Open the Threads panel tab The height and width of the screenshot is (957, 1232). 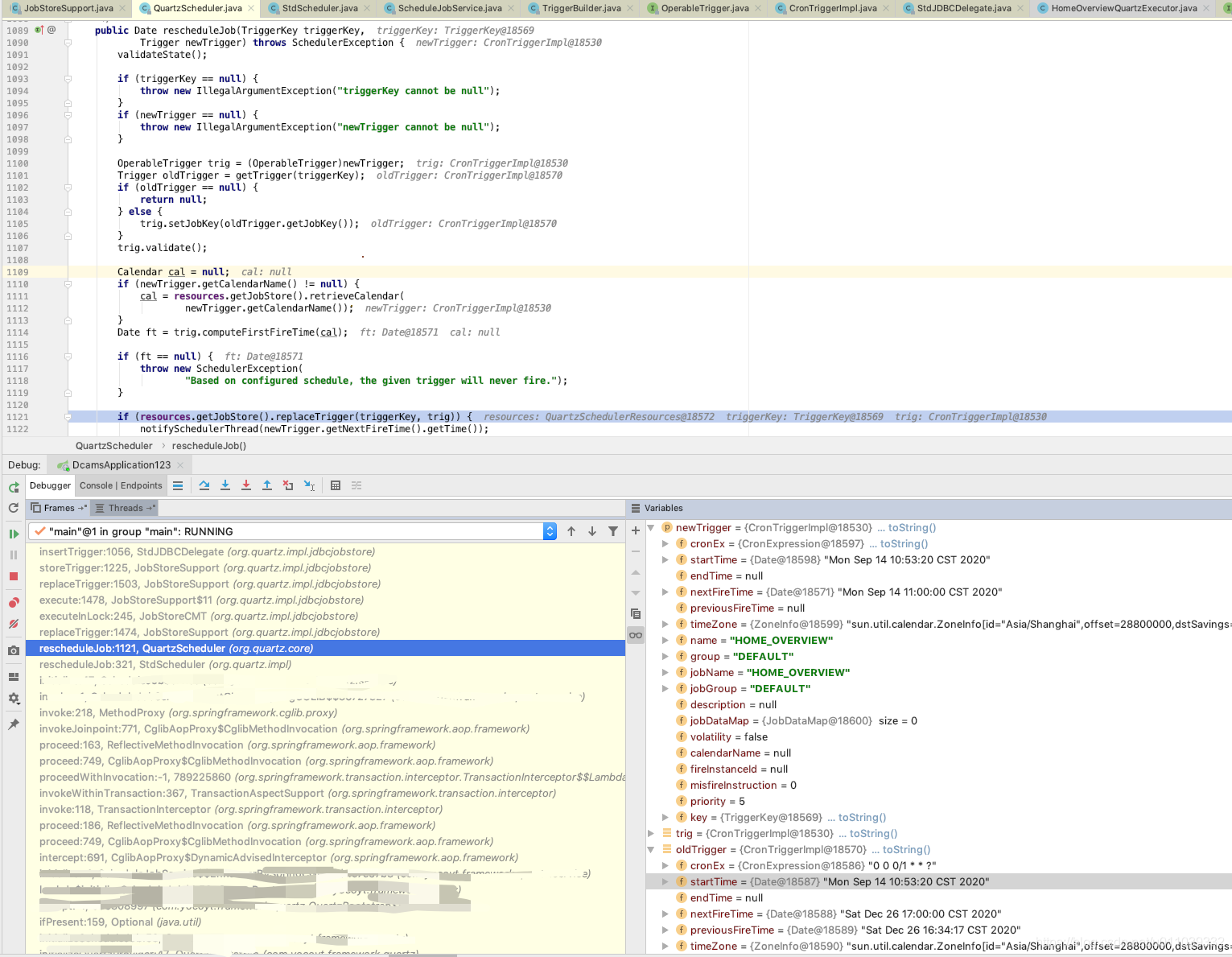[x=124, y=508]
